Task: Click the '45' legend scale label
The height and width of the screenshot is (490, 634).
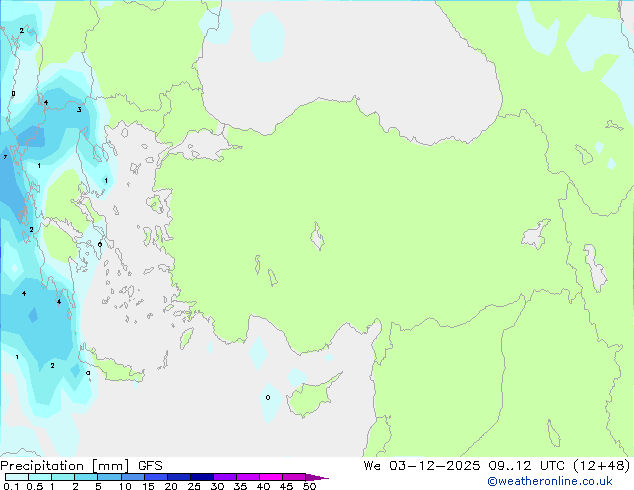Action: click(x=286, y=486)
